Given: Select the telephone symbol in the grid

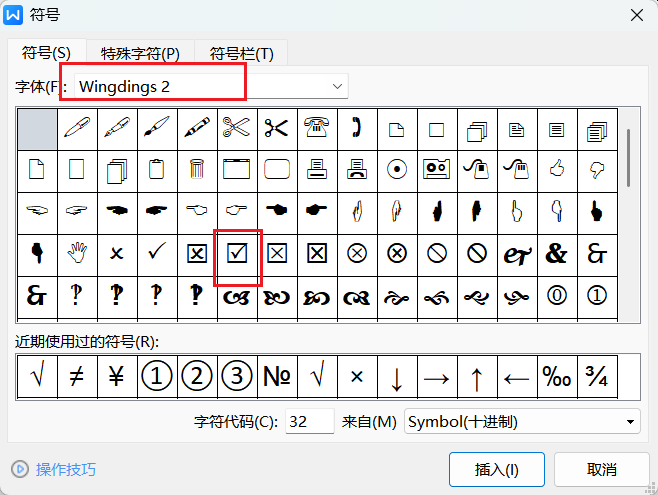Looking at the screenshot, I should 317,127.
